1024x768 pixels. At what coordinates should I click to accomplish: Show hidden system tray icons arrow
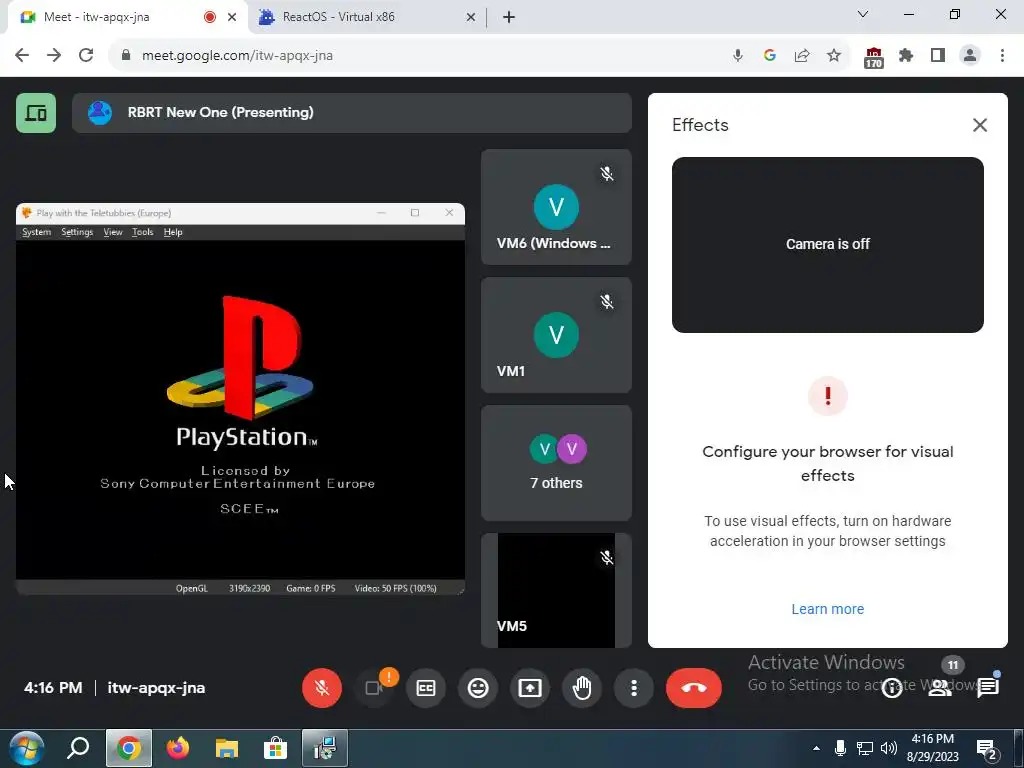pos(816,748)
